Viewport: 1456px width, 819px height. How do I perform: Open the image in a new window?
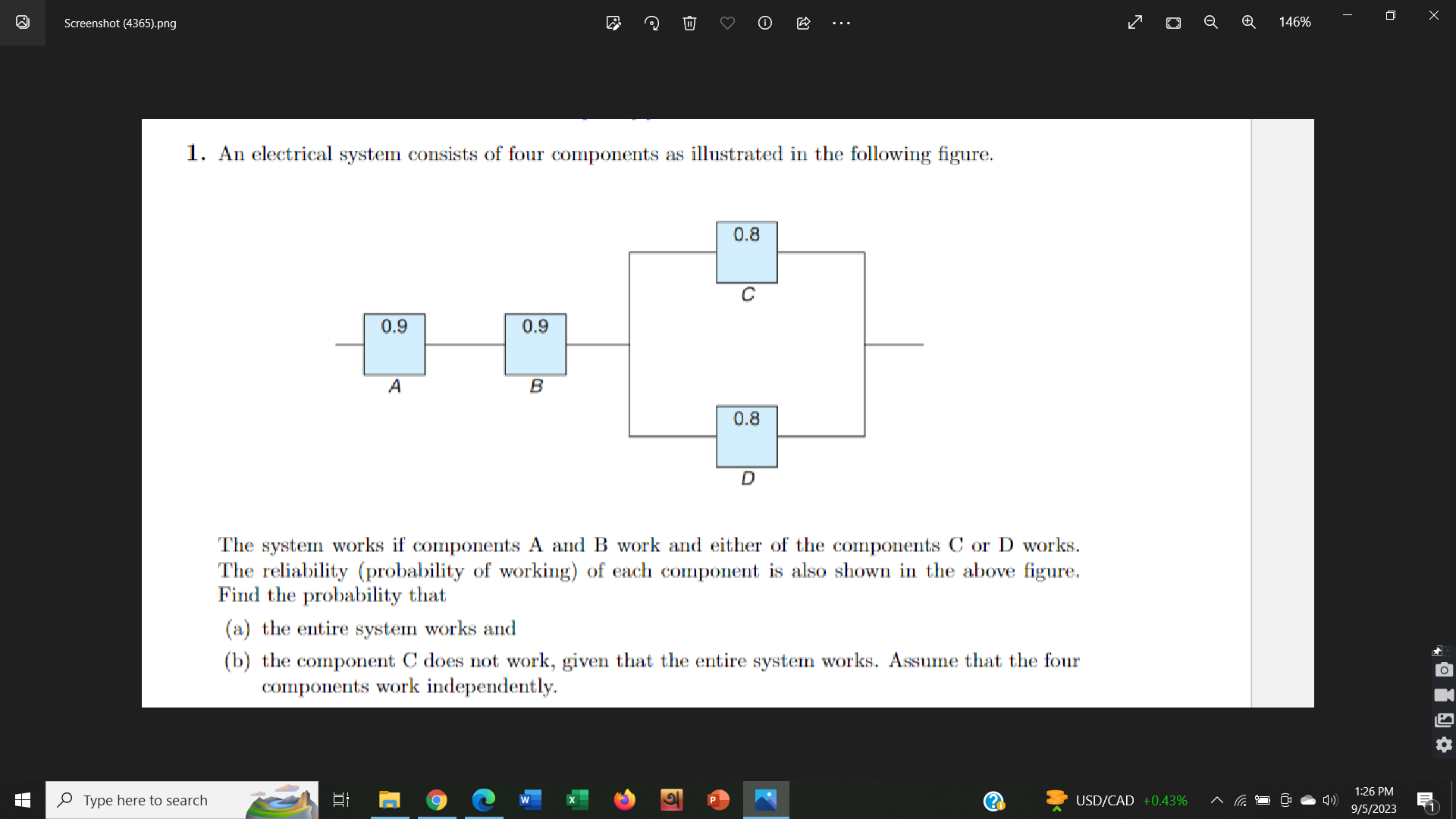1134,23
